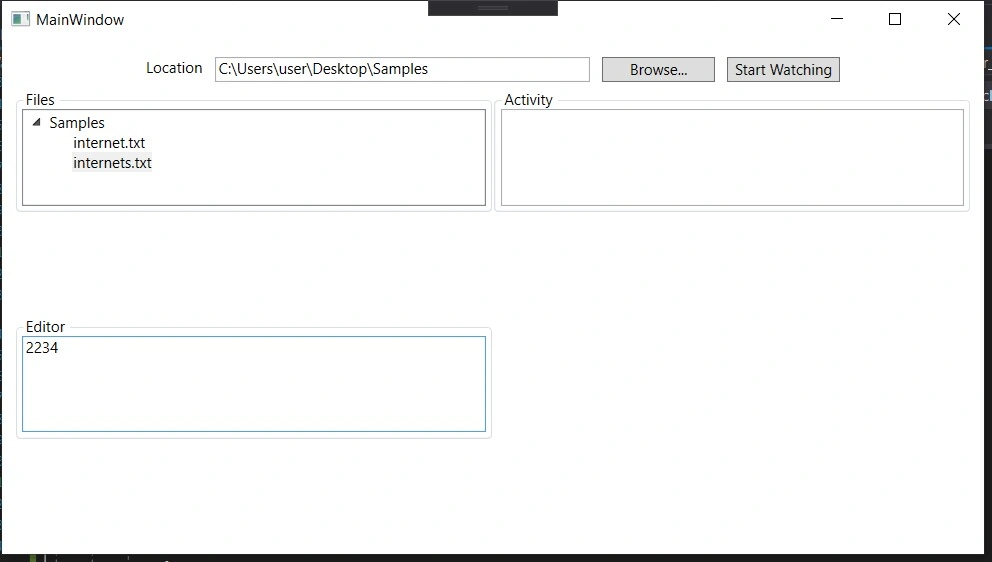The image size is (992, 562).
Task: Select the Samples folder in Files
Action: click(x=77, y=123)
